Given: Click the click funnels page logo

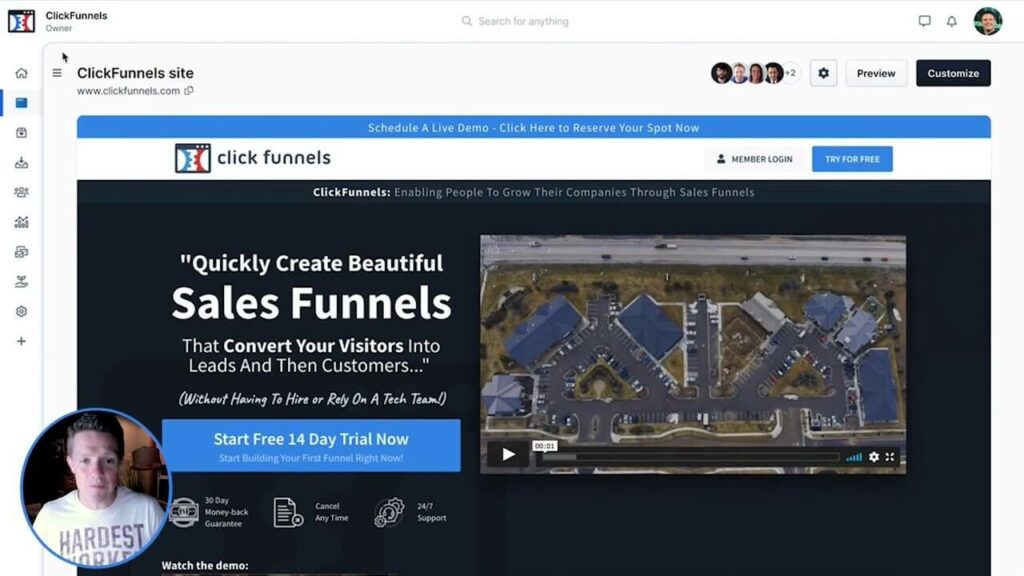Looking at the screenshot, I should [253, 158].
